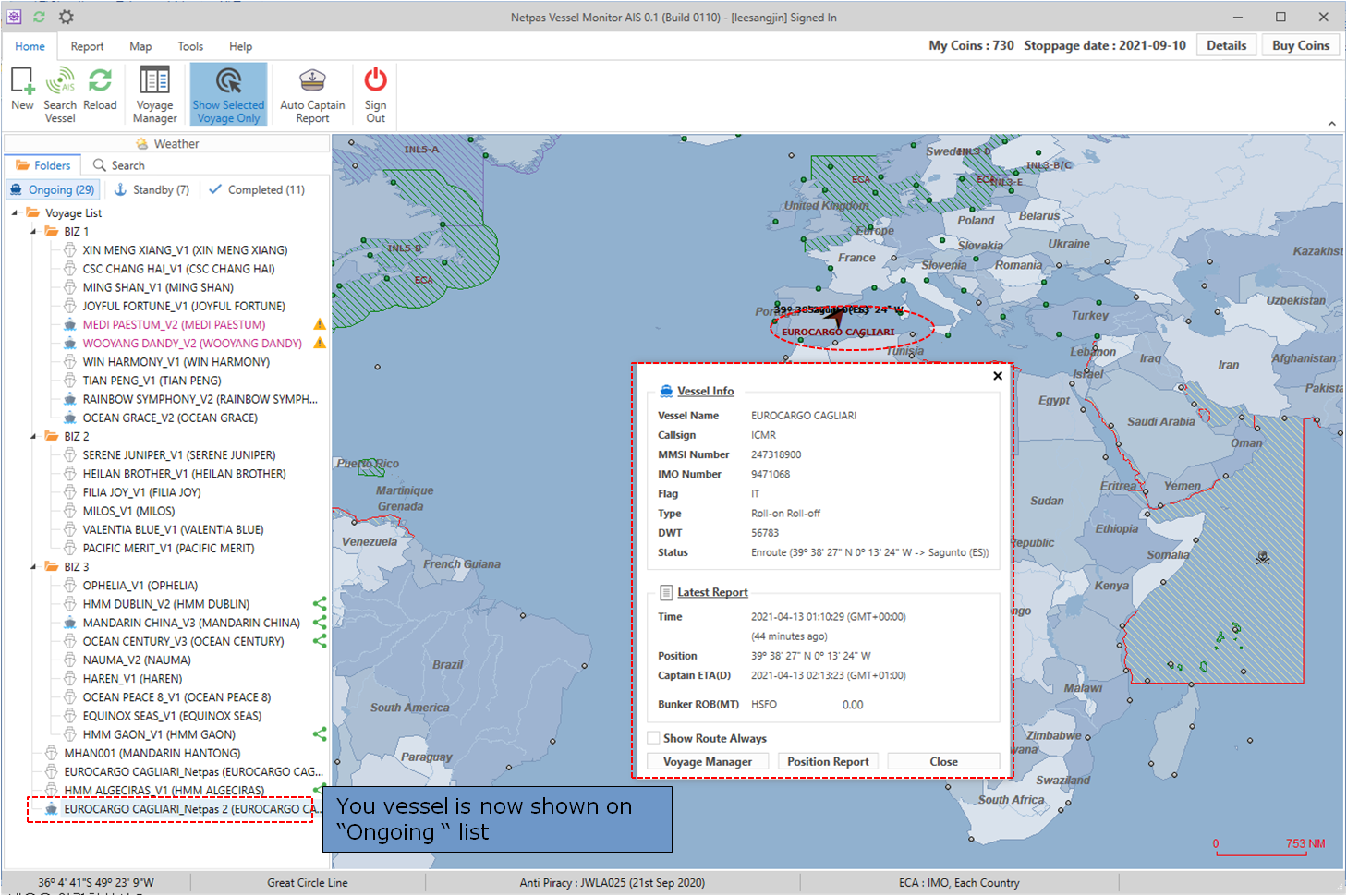Select EQUINOX SEAS_V1 voyage
The width and height of the screenshot is (1347, 896).
point(172,715)
